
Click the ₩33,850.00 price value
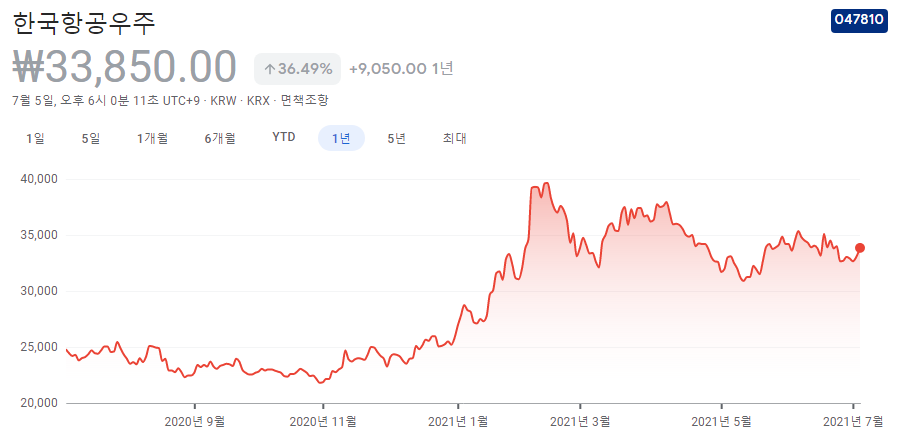[x=124, y=67]
